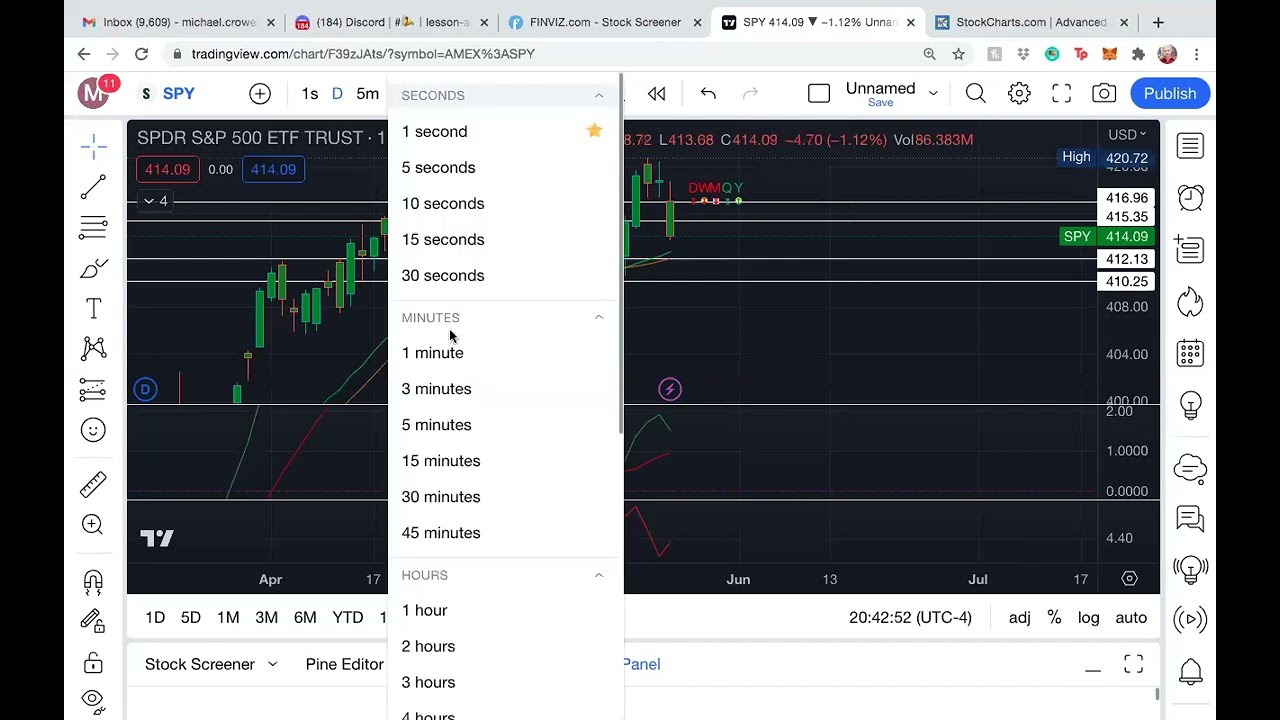Open the USD currency dropdown
Viewport: 1280px width, 720px height.
click(1128, 134)
